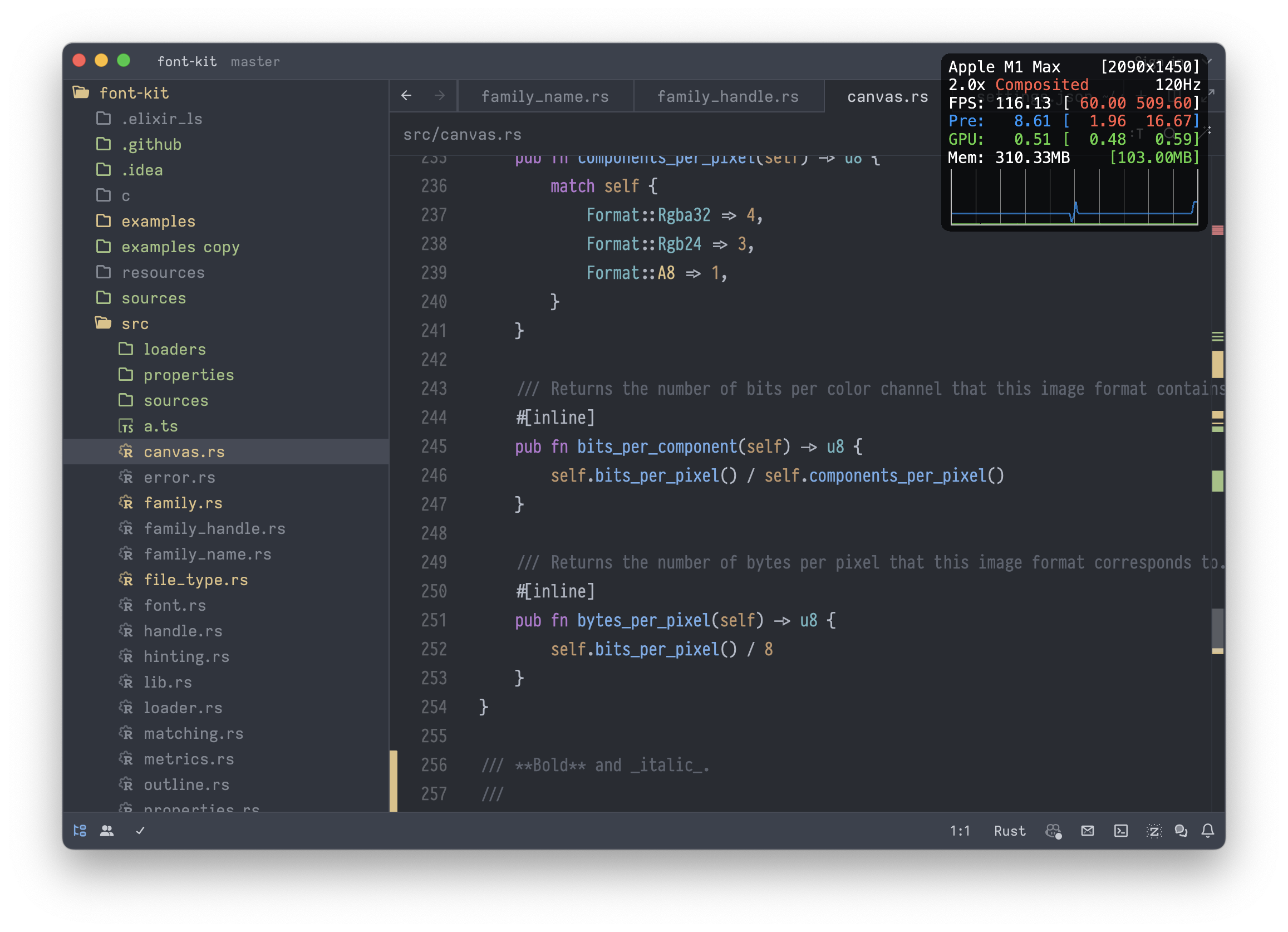Click the Zed extensions Z icon
The image size is (1288, 932).
1155,831
